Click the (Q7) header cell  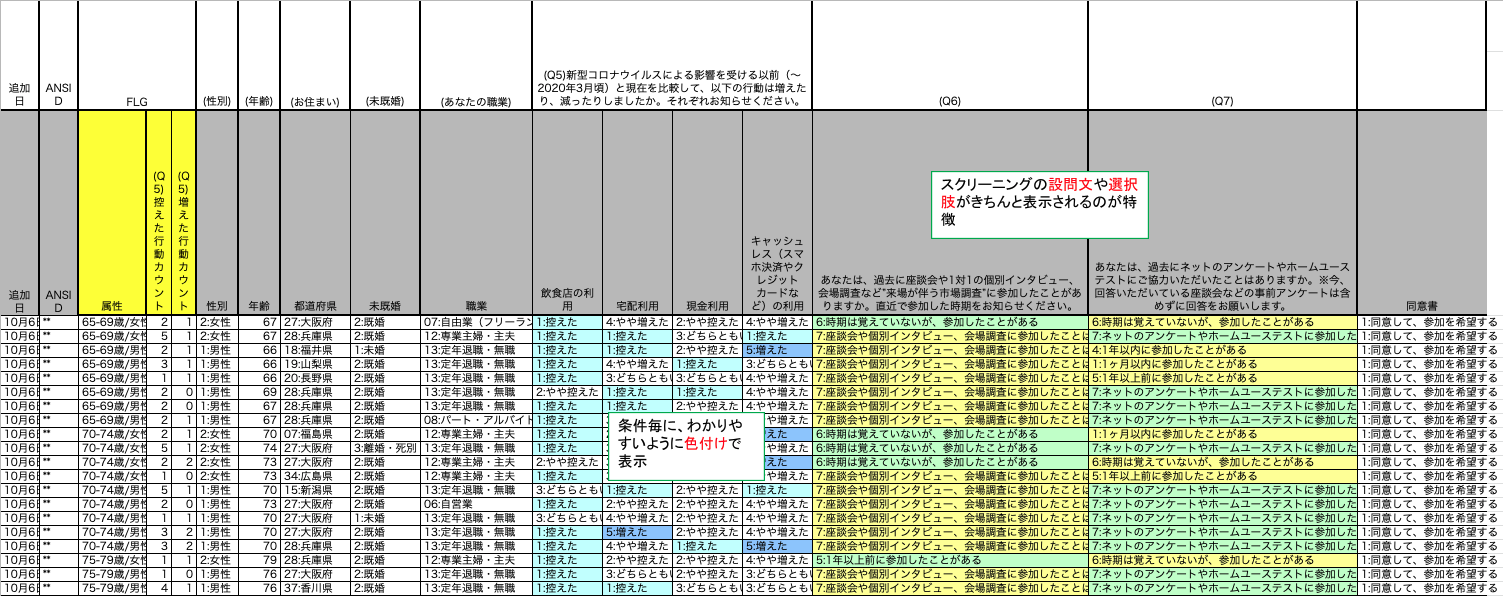click(1221, 101)
